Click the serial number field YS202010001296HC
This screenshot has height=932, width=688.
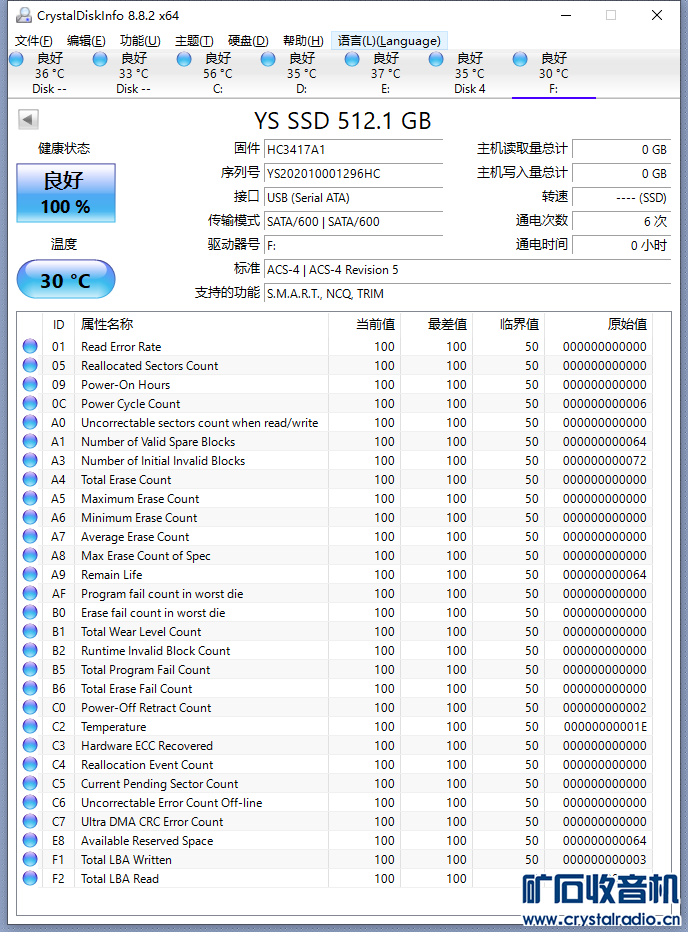(x=353, y=174)
